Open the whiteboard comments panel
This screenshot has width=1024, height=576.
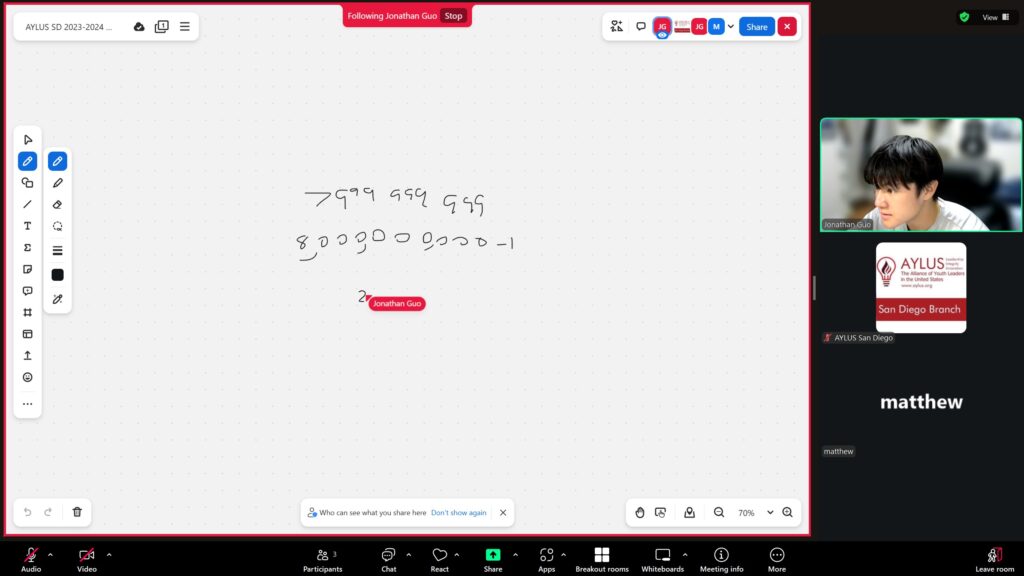(641, 26)
